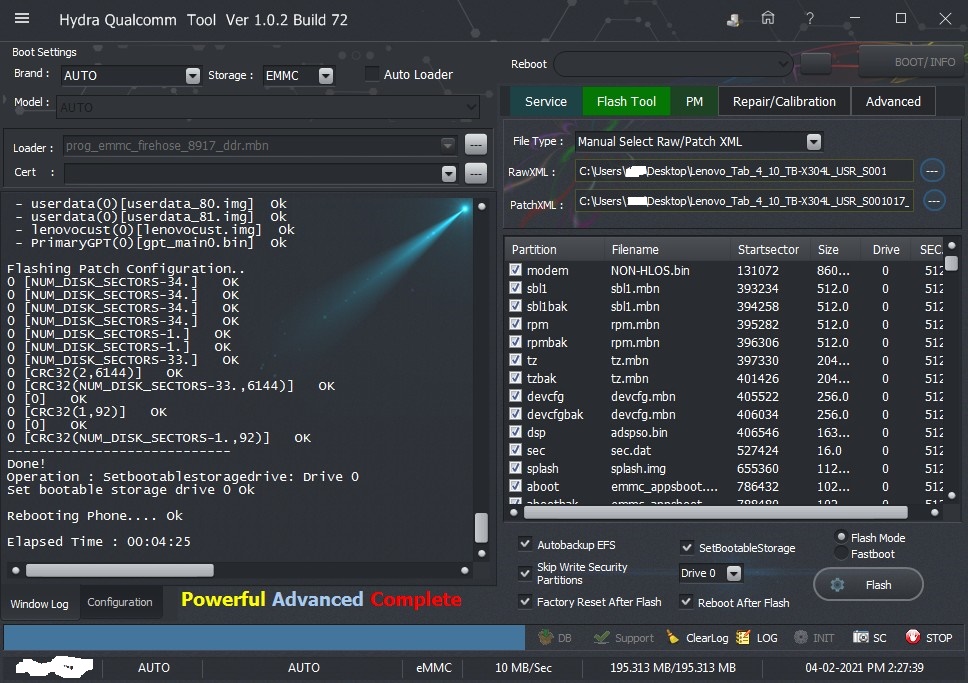Toggle Skip Write Security Partitions
This screenshot has width=968, height=683.
525,573
